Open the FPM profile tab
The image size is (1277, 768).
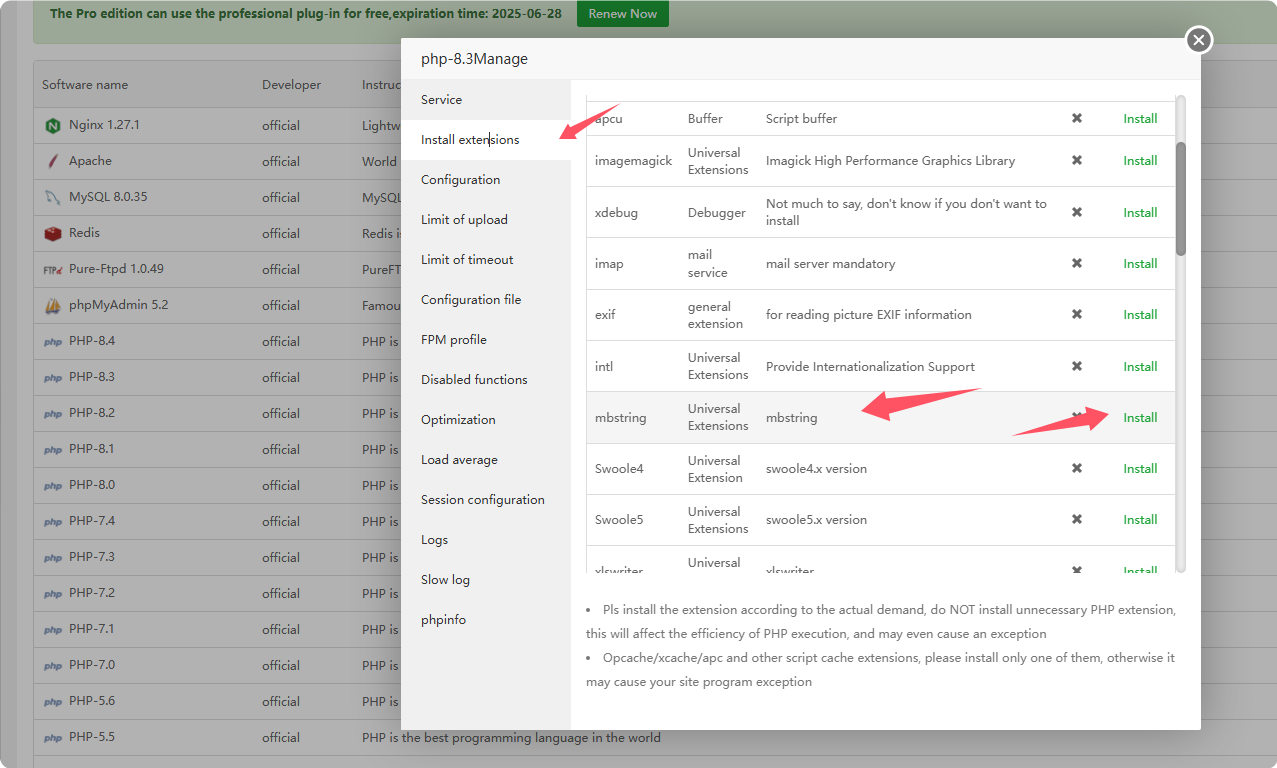[x=454, y=340]
